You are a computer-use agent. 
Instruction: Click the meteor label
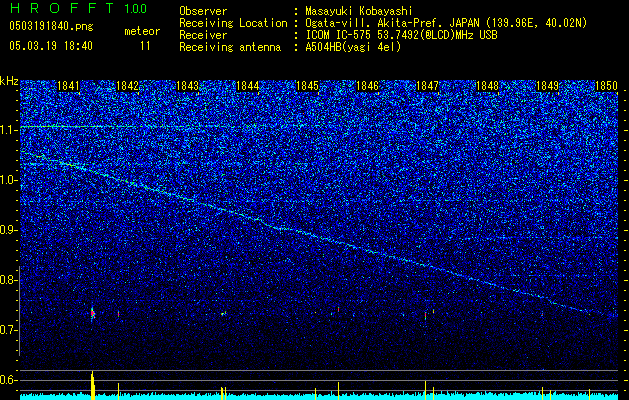click(x=142, y=31)
